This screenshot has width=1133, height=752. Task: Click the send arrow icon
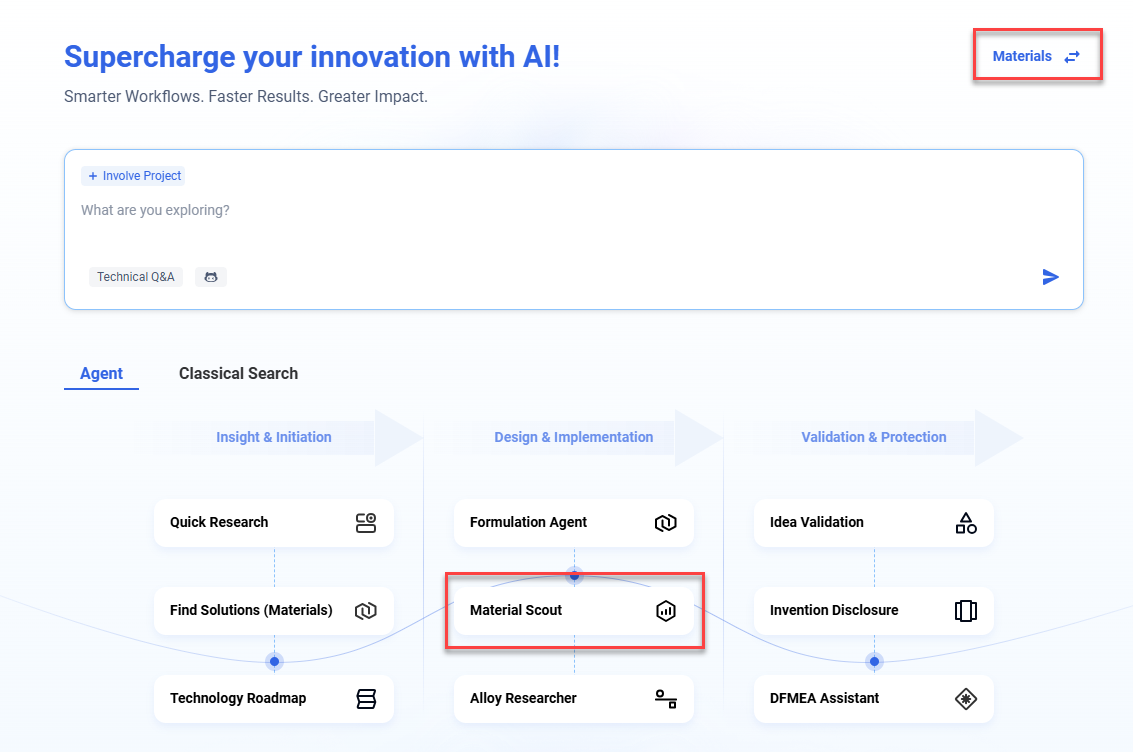[1050, 277]
